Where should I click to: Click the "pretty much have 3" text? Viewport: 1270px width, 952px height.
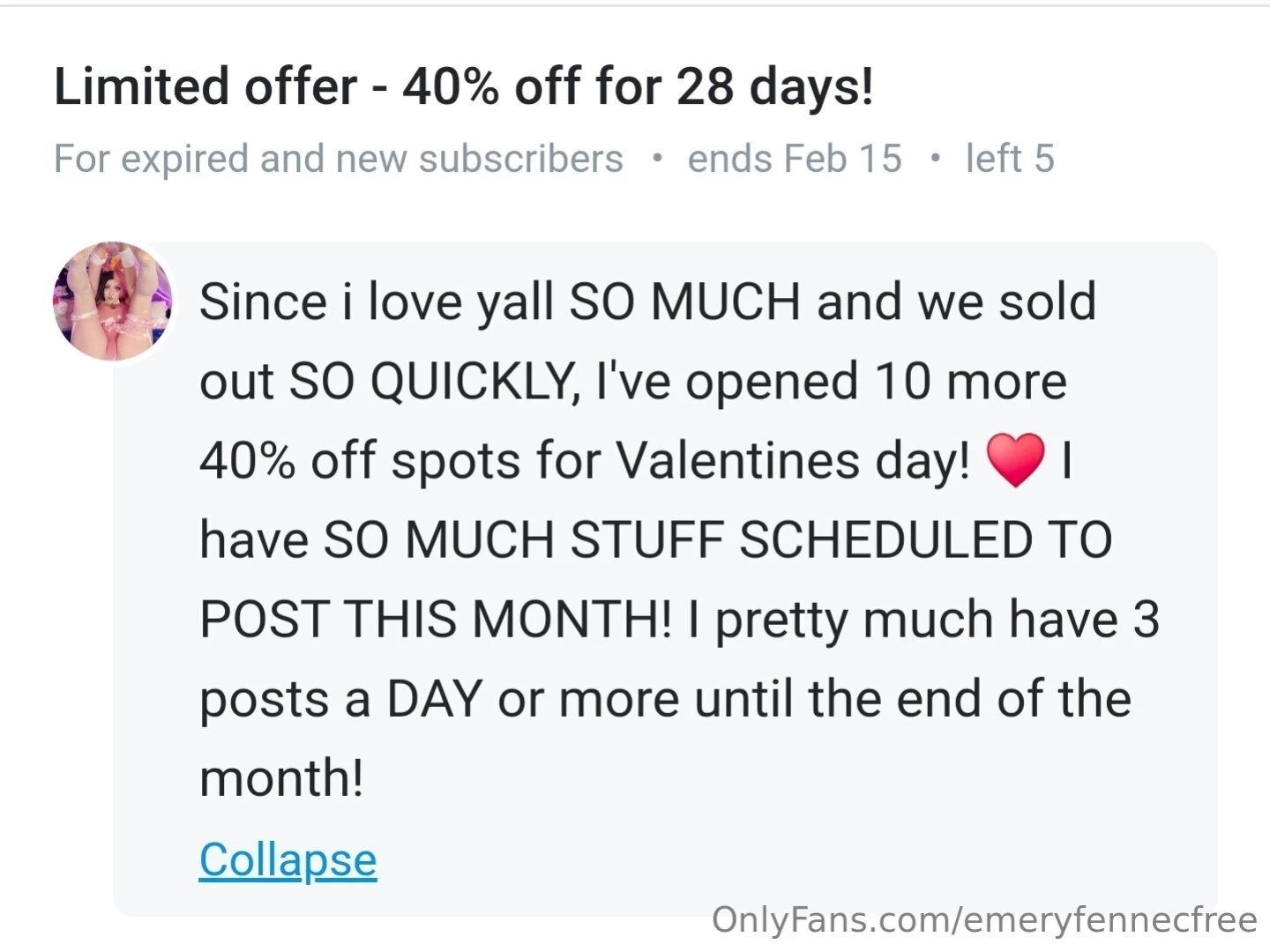(x=937, y=619)
